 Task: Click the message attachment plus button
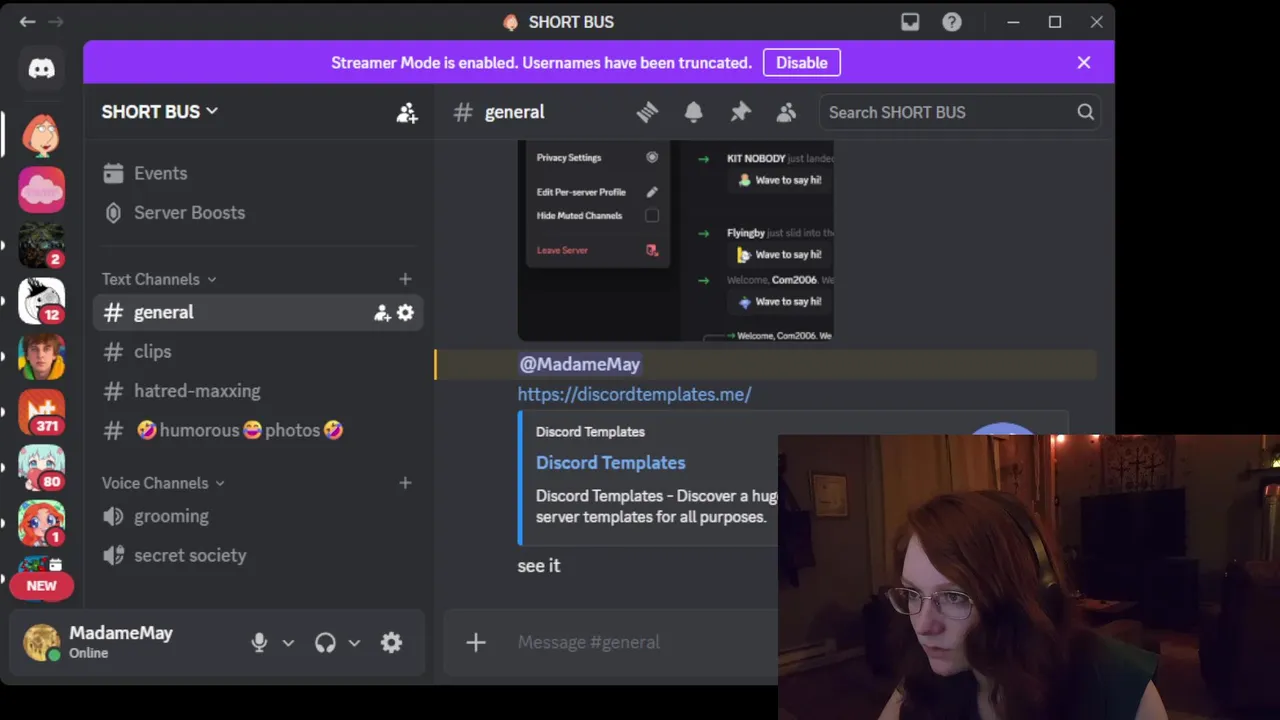coord(476,642)
